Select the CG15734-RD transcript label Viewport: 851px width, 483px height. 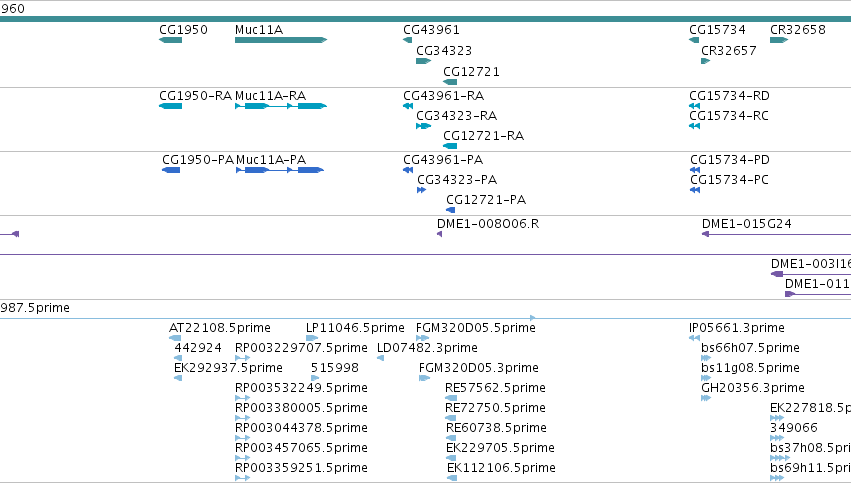729,96
